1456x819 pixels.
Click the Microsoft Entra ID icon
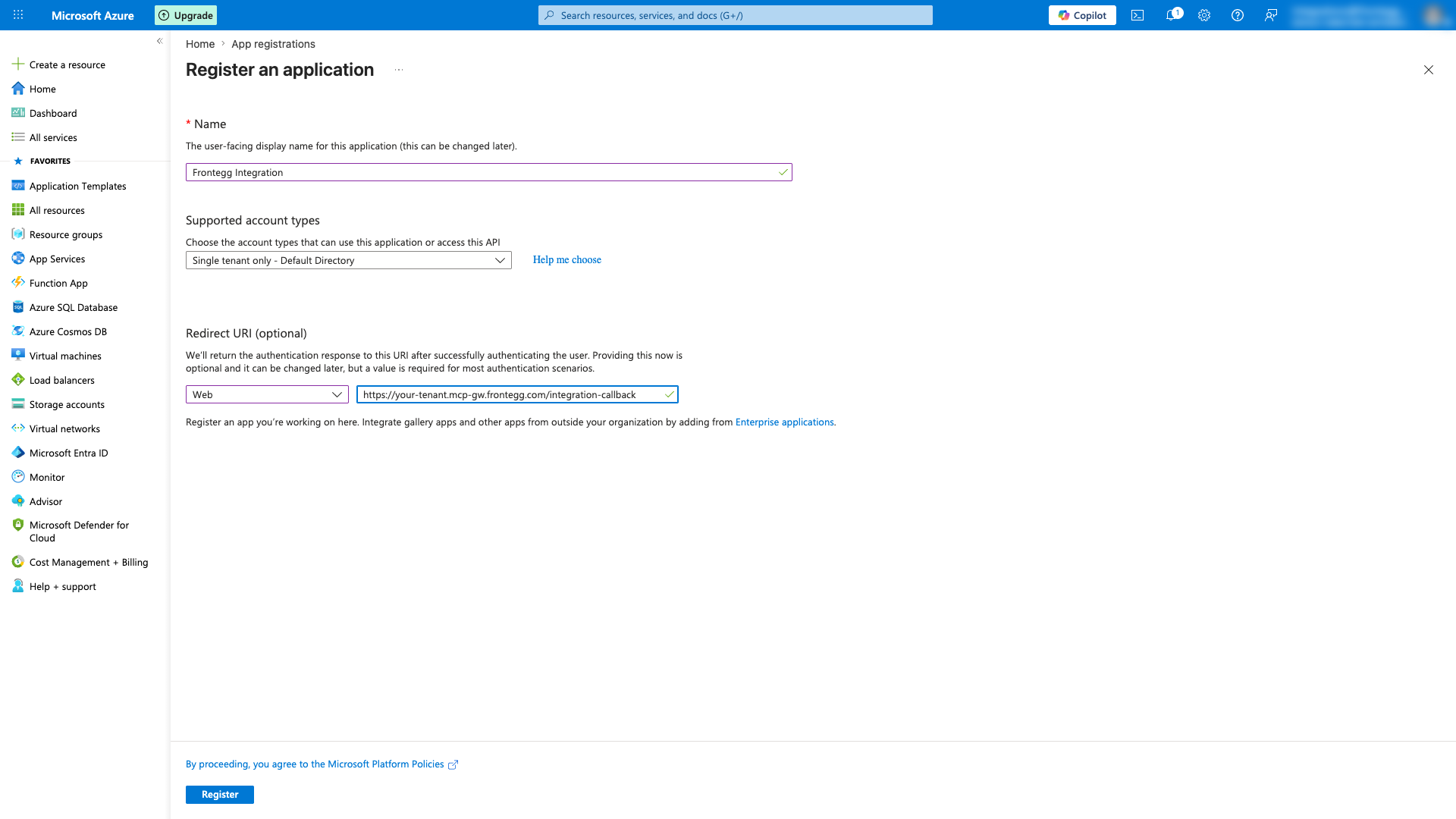(x=18, y=453)
